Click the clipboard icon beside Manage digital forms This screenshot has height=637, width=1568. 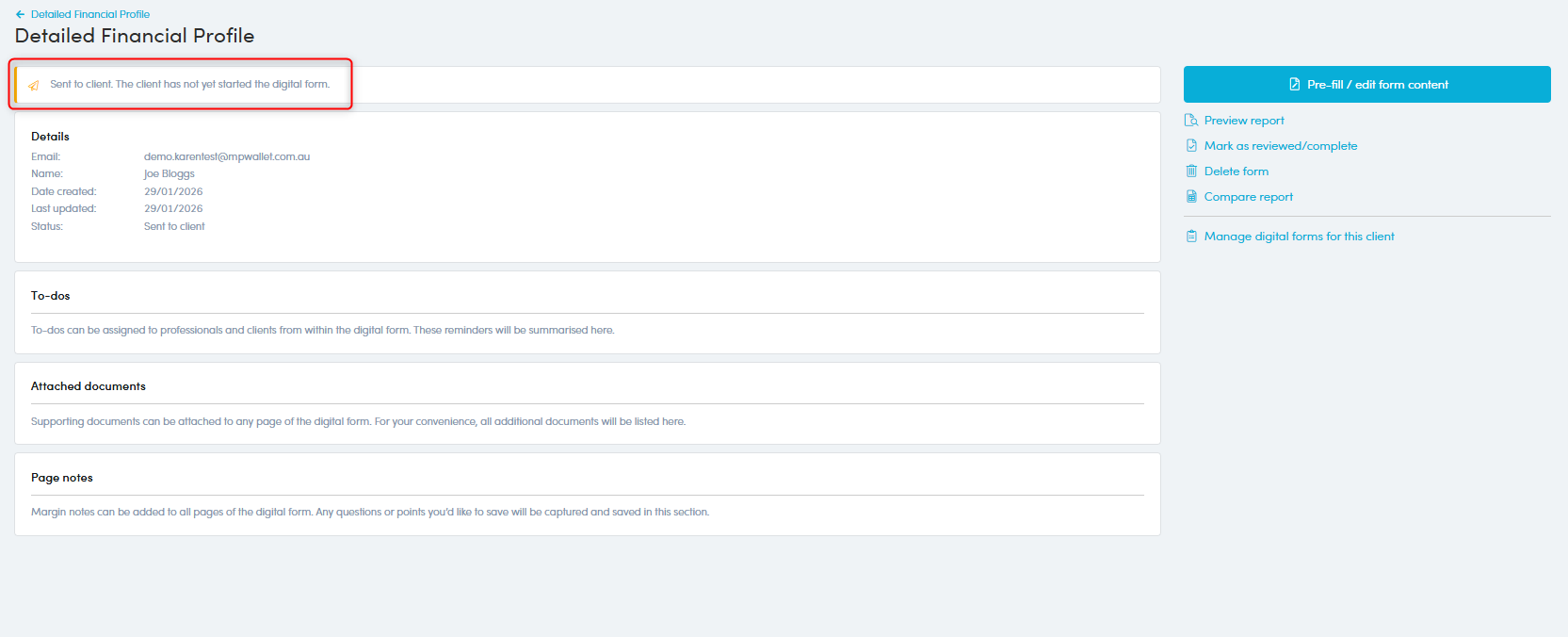1191,237
